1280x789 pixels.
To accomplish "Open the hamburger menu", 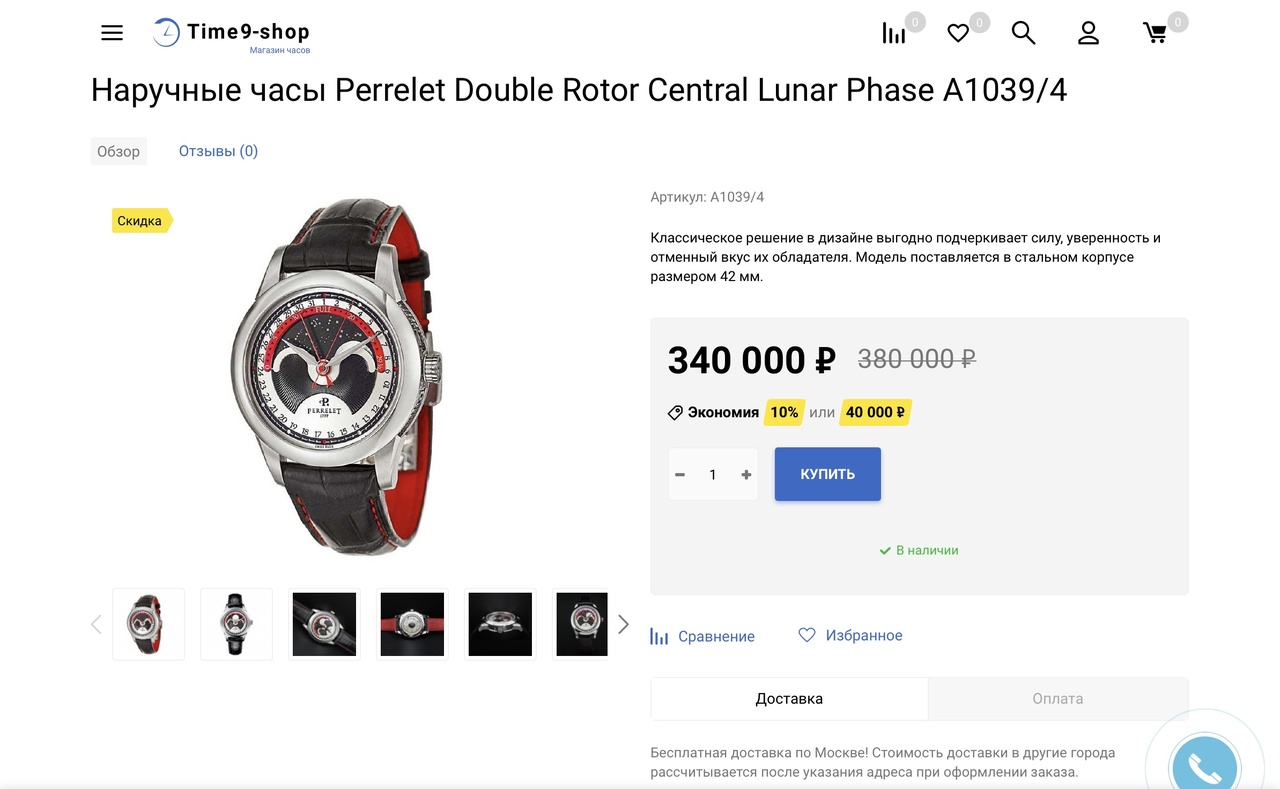I will pos(112,33).
